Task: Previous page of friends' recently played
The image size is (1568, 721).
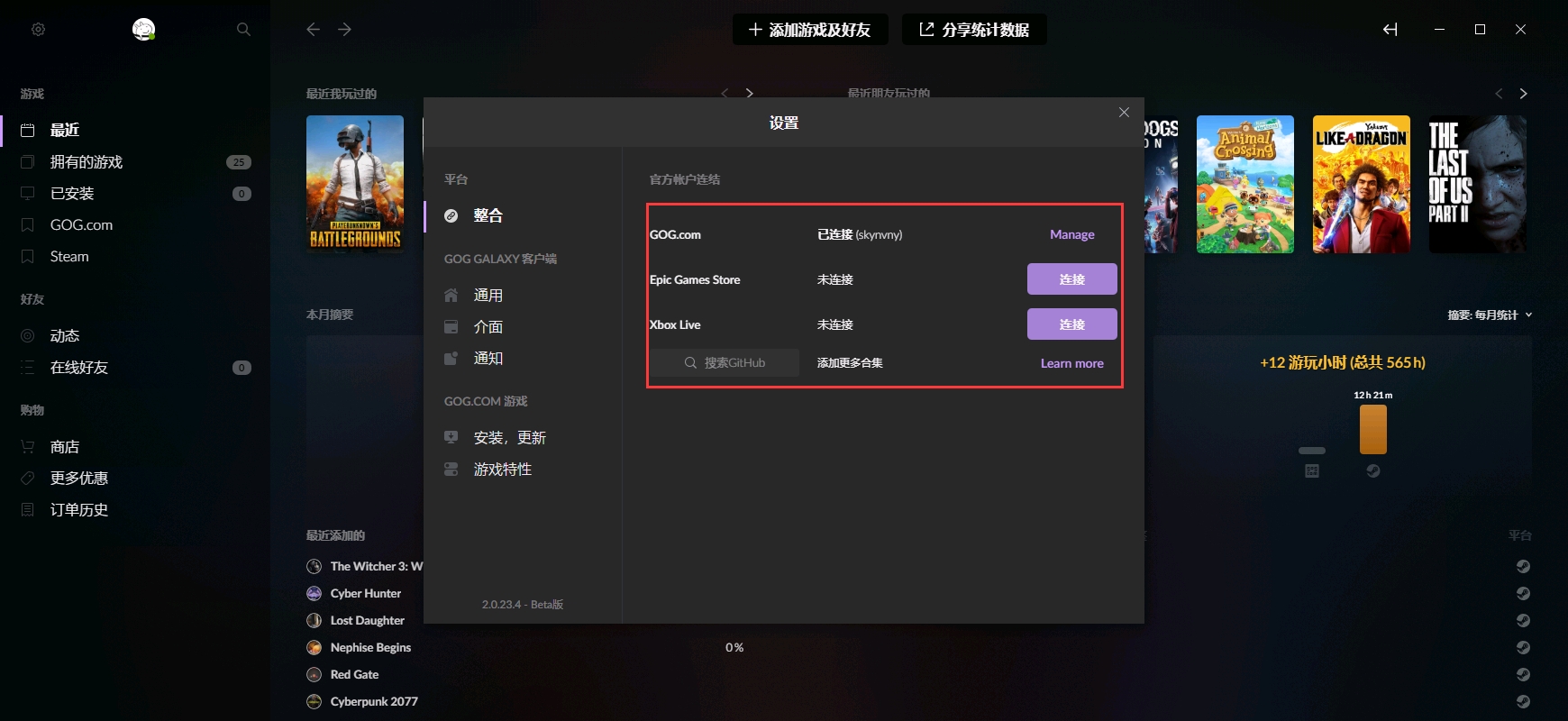Action: [x=1499, y=93]
